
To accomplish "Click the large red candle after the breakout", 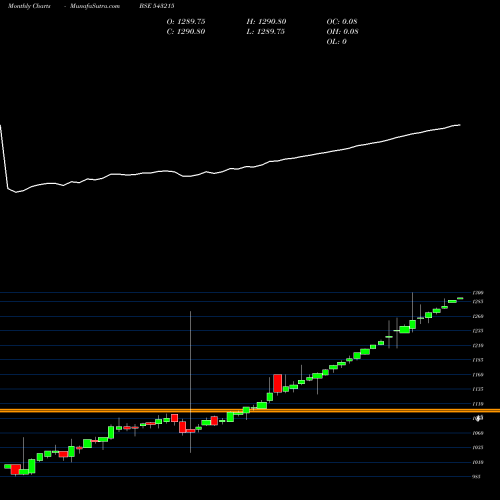I will 278,383.
